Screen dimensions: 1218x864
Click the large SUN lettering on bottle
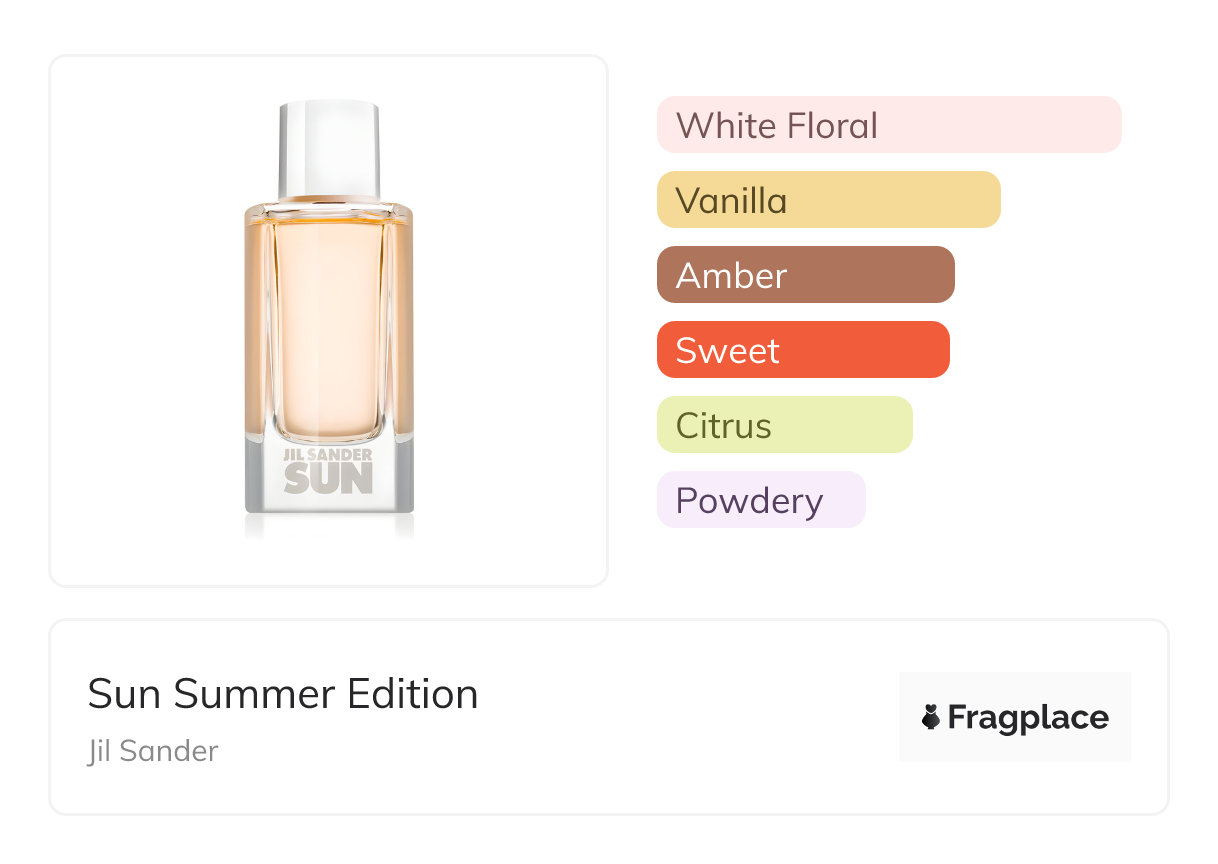(x=328, y=477)
